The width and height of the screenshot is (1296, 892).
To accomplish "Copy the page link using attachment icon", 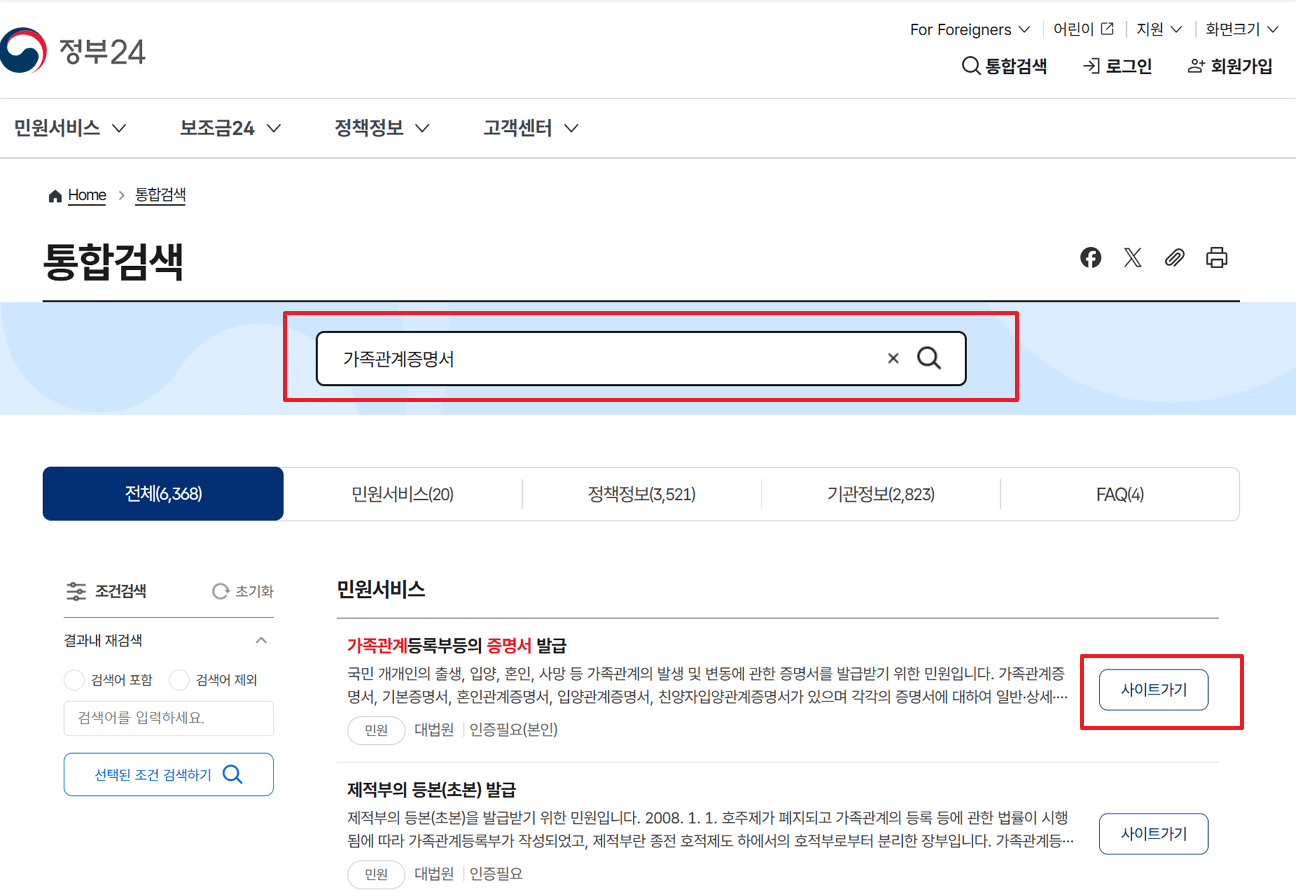I will click(x=1174, y=257).
